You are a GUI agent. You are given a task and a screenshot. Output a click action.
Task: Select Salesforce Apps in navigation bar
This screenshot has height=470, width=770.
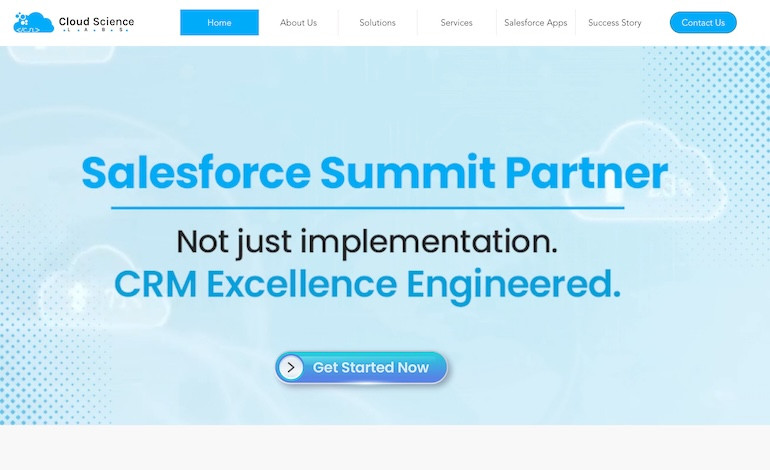pyautogui.click(x=535, y=22)
